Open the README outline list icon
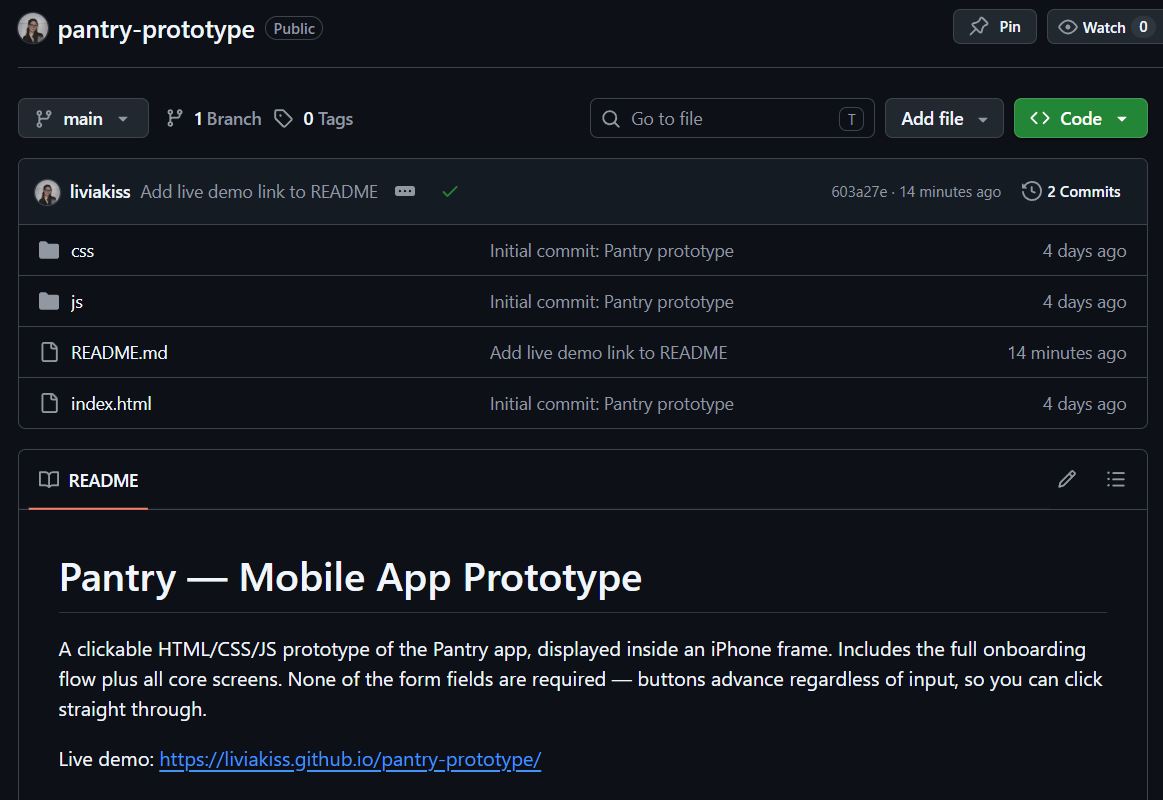 pos(1116,479)
